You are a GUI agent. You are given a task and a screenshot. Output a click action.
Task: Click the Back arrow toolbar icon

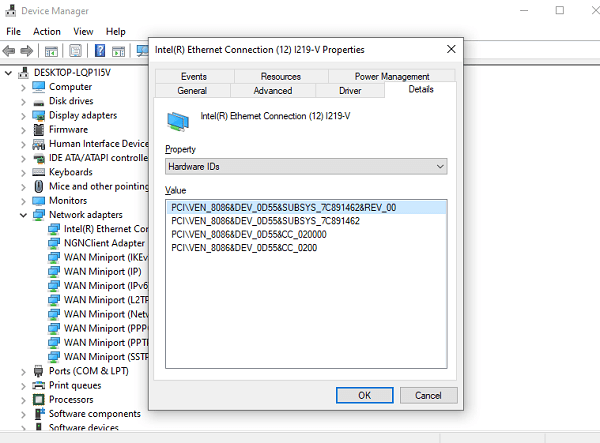[x=9, y=50]
